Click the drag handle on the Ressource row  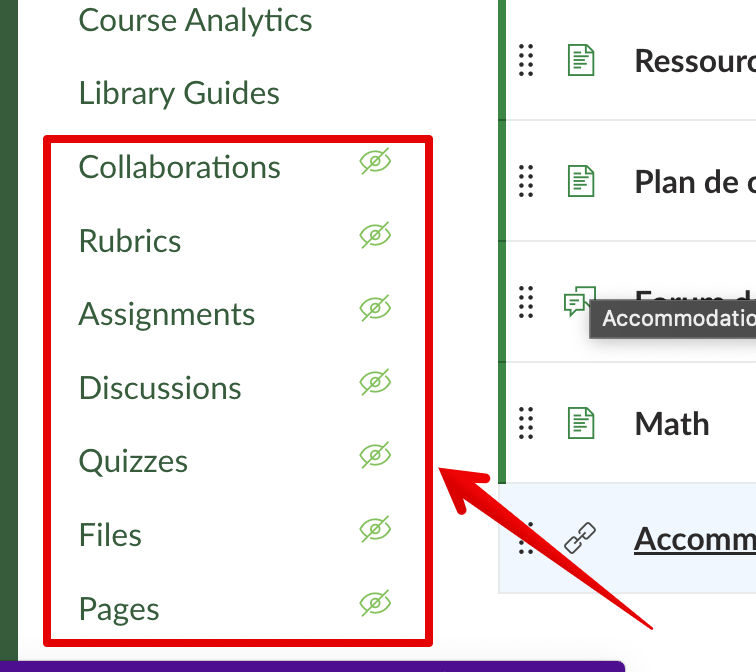click(x=527, y=60)
